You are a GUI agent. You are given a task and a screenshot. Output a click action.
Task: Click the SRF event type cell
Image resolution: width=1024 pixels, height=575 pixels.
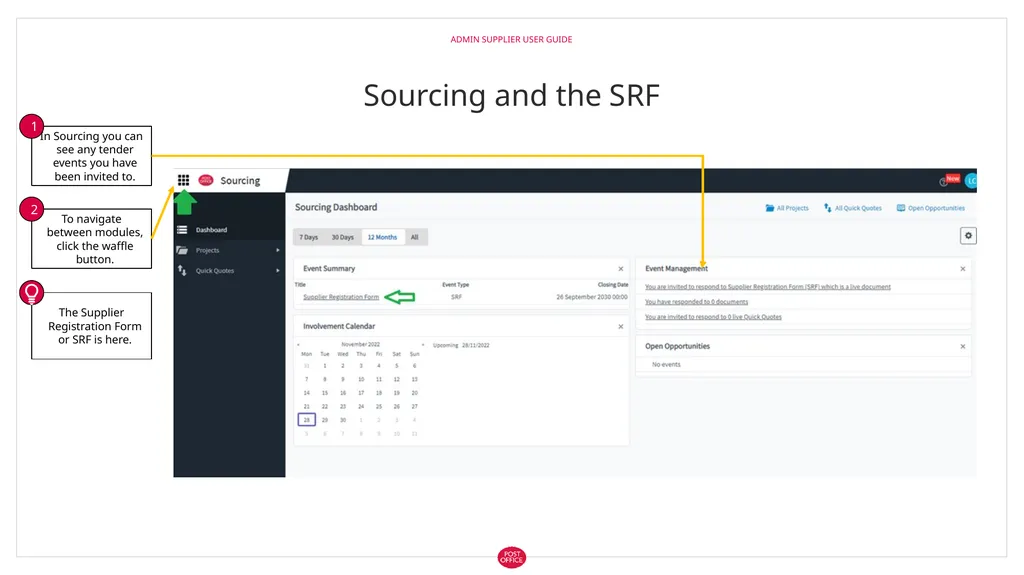tap(456, 297)
